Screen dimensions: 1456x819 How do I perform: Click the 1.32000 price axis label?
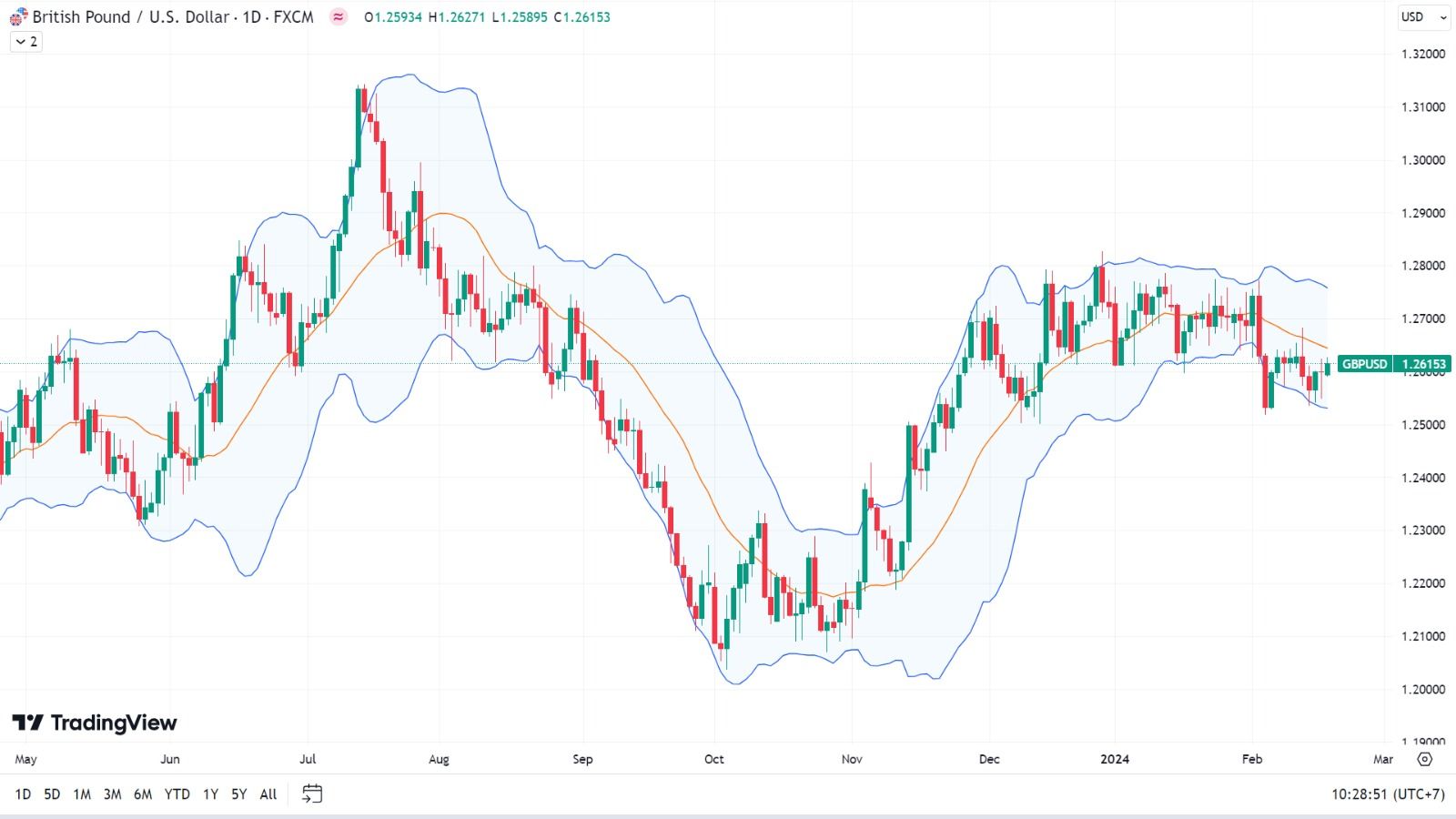[1423, 54]
